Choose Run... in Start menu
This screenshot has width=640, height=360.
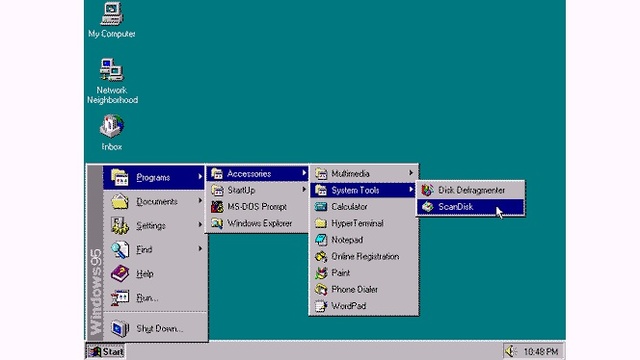155,298
